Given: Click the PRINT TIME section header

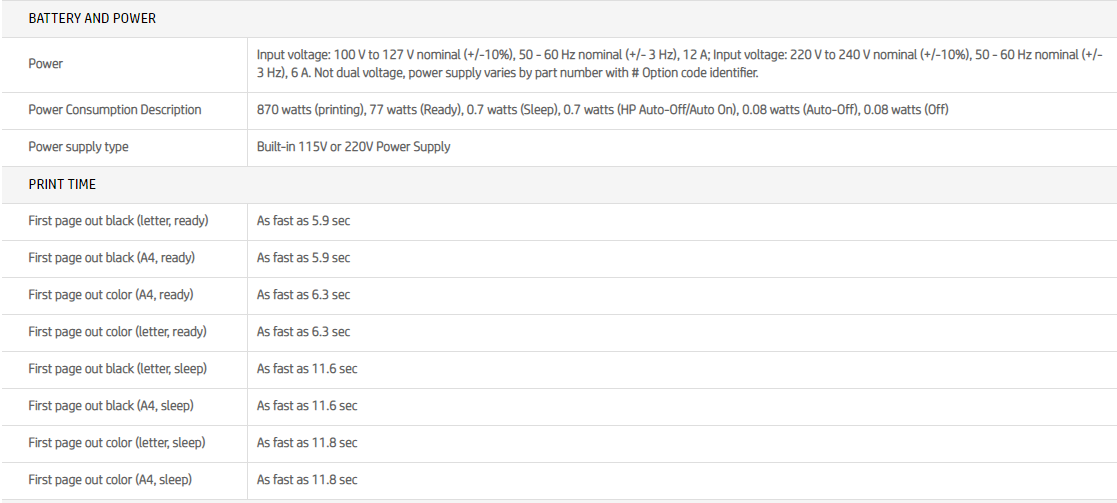Looking at the screenshot, I should pyautogui.click(x=62, y=184).
